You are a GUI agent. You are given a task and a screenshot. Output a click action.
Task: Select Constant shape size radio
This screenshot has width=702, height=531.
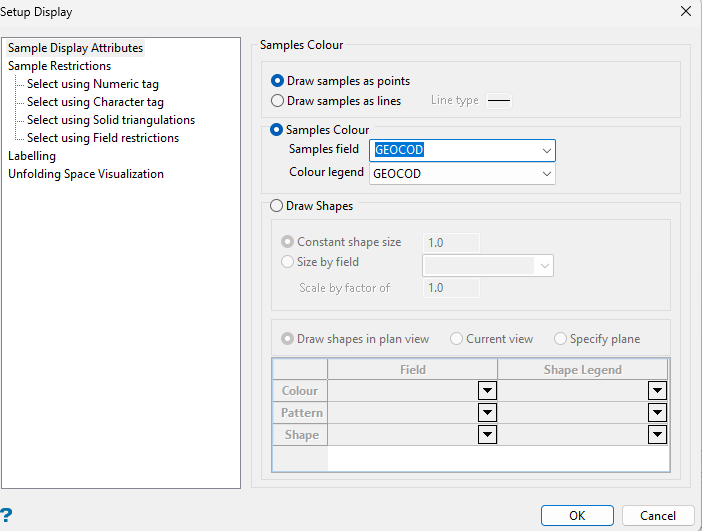click(x=287, y=242)
